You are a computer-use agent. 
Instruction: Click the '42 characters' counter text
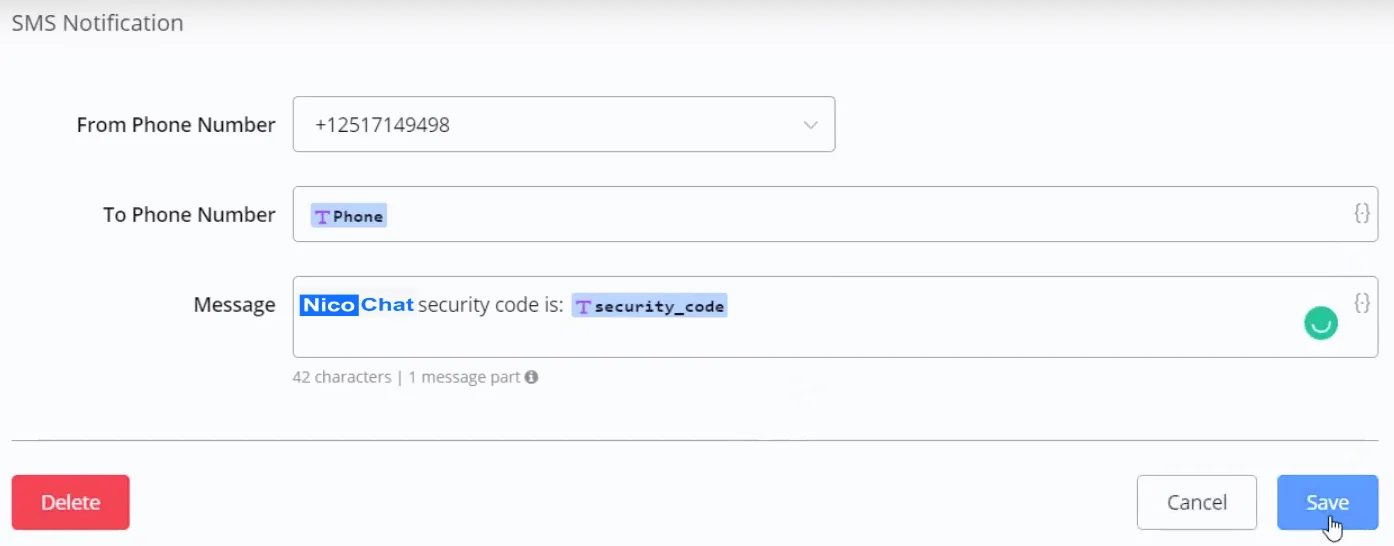point(342,377)
